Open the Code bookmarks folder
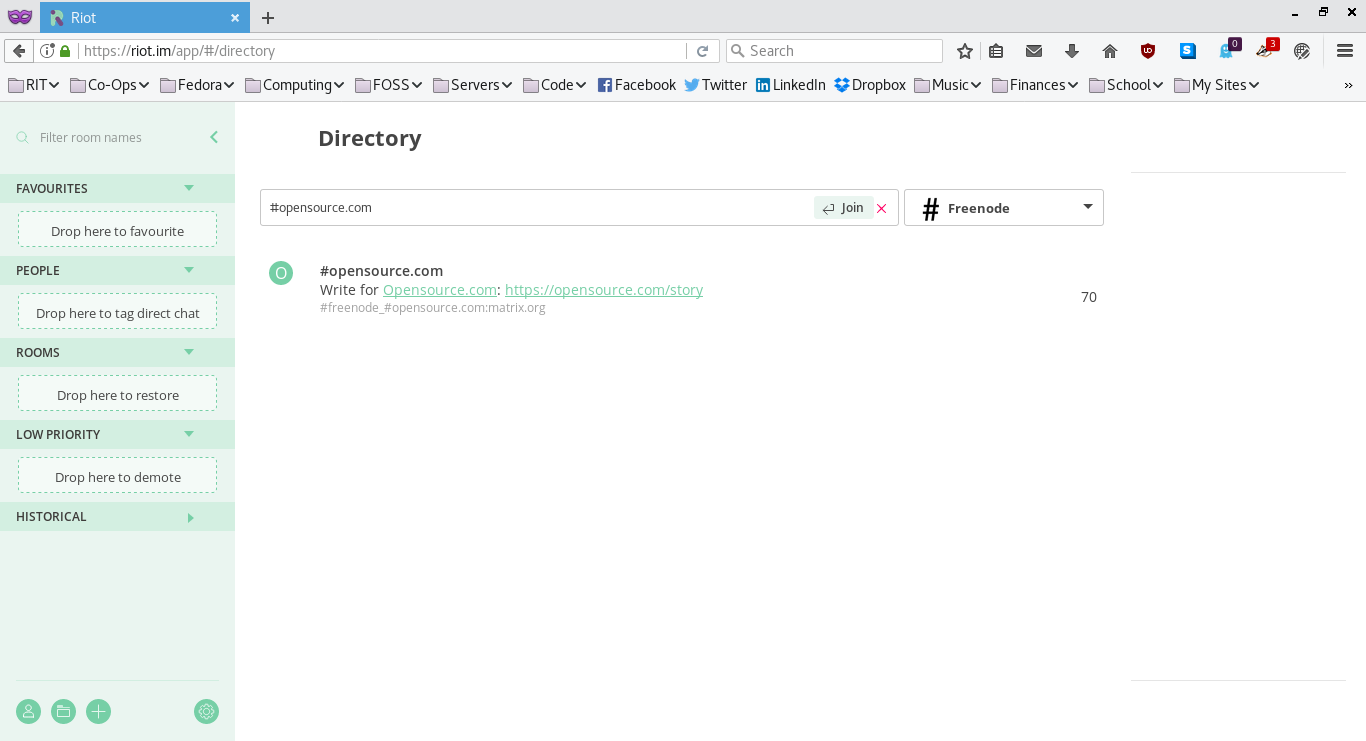1366x741 pixels. tap(555, 85)
